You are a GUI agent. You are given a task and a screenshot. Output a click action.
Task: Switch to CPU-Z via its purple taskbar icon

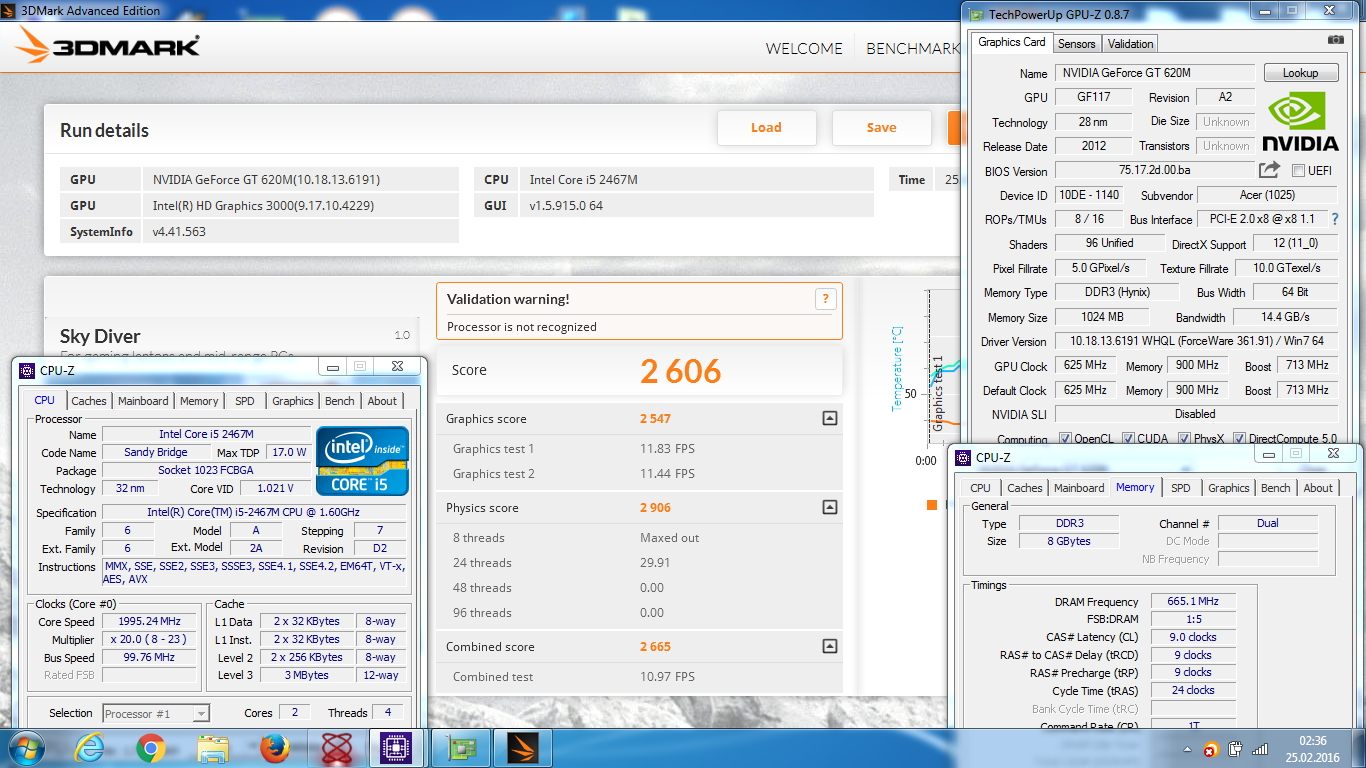coord(397,748)
